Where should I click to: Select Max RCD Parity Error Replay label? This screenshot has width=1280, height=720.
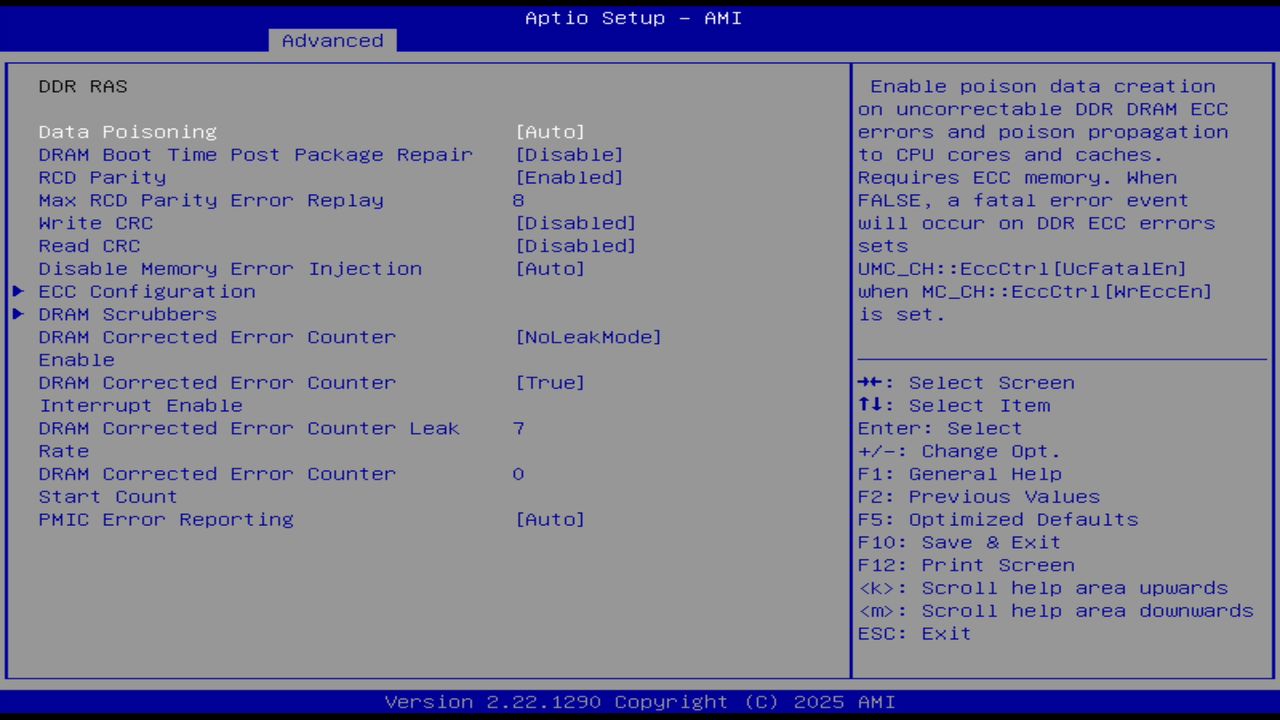click(211, 200)
